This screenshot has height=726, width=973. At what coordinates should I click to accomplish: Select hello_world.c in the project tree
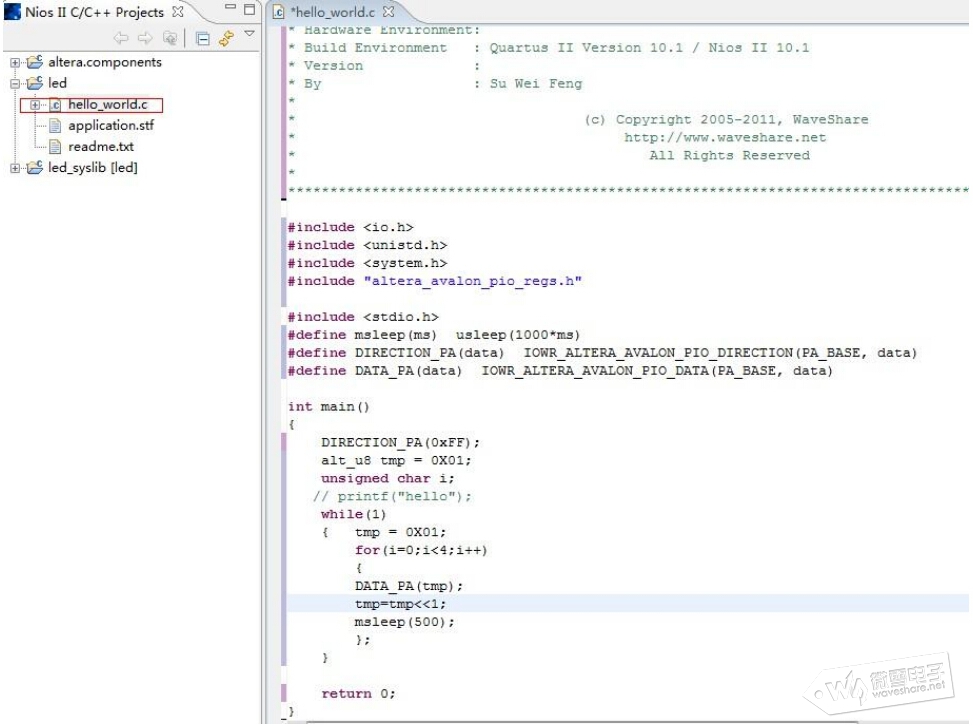107,104
